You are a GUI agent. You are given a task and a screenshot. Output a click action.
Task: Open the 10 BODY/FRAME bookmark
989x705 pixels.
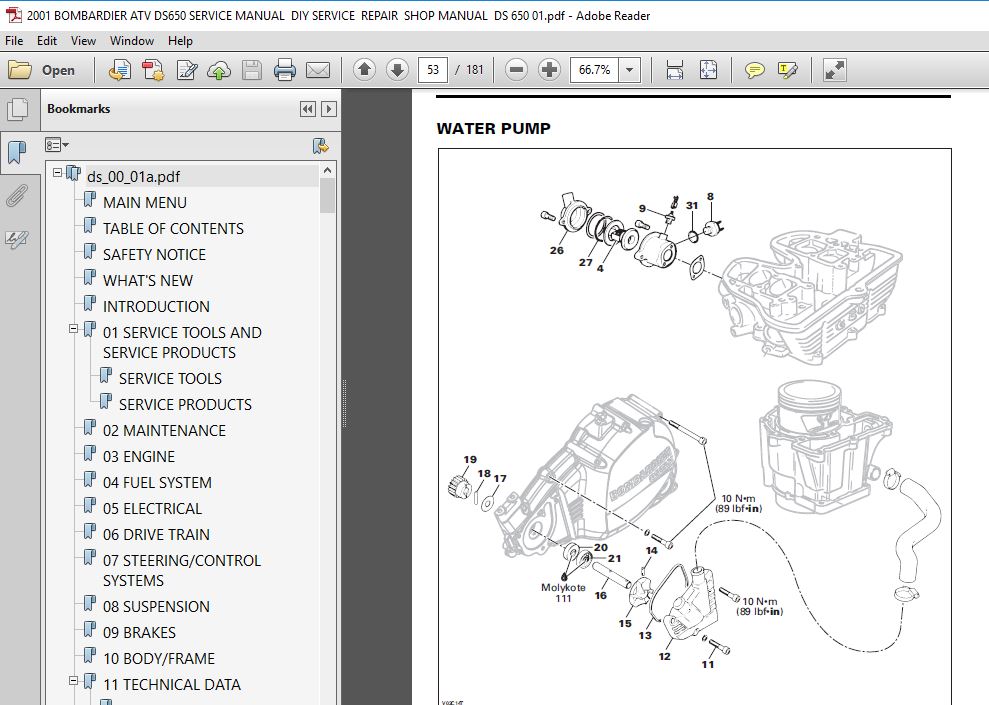[x=158, y=658]
